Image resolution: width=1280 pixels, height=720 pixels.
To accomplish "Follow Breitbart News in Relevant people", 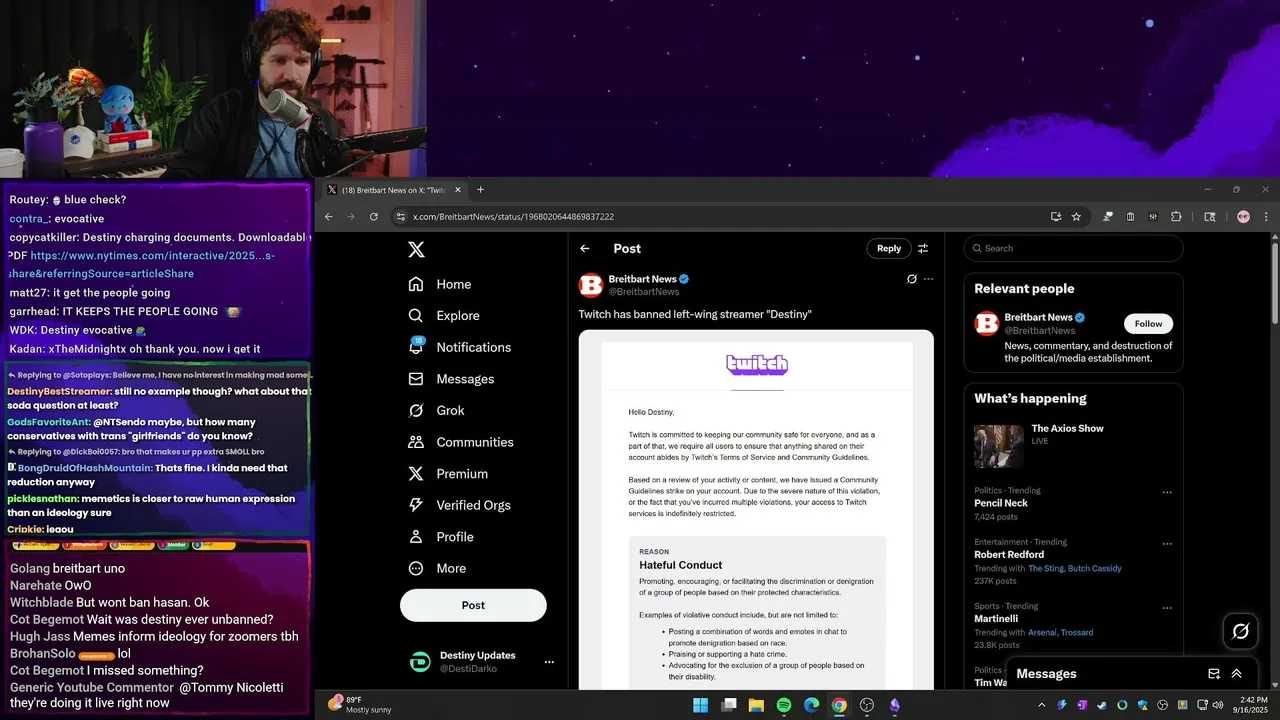I will 1148,324.
